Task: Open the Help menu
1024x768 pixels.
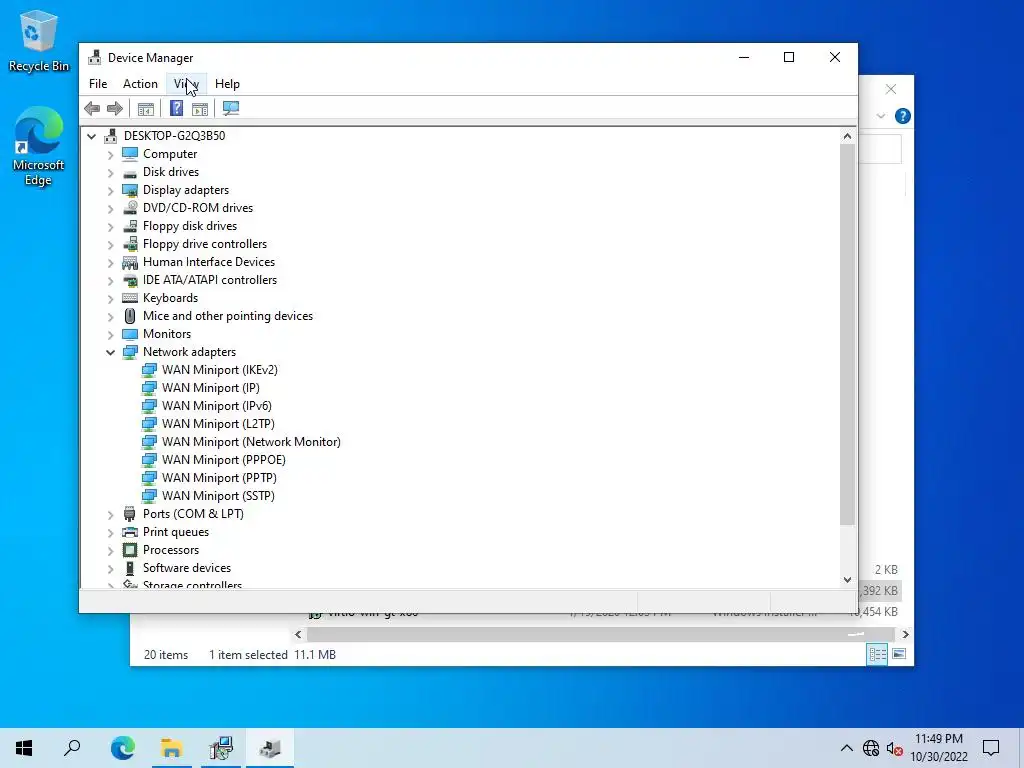Action: pos(227,84)
